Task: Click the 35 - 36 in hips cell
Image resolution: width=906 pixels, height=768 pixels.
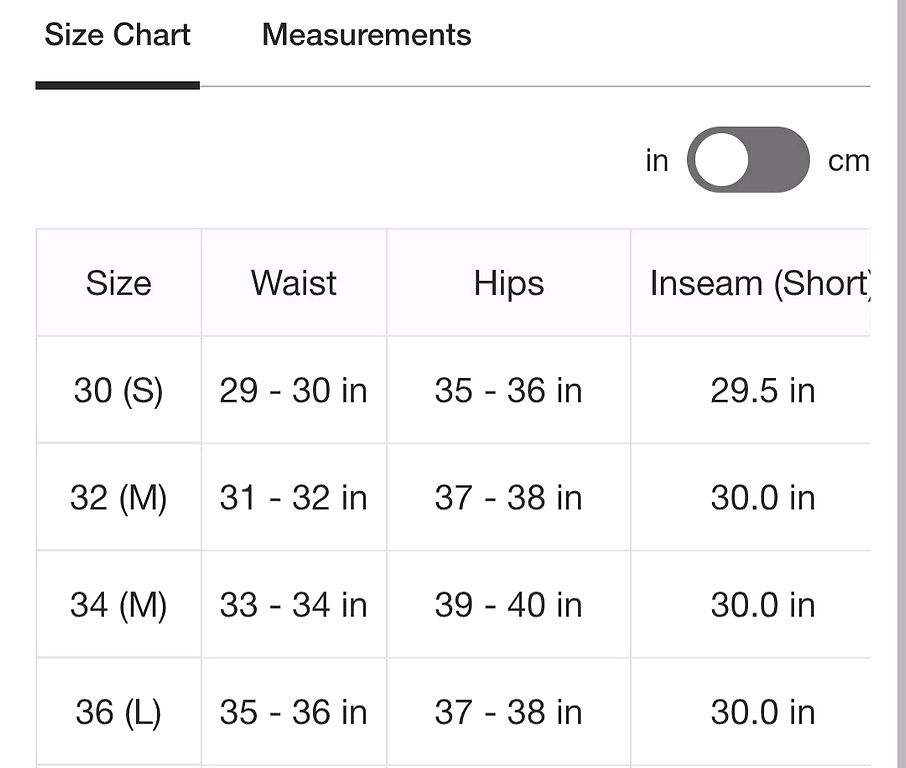Action: pyautogui.click(x=508, y=390)
